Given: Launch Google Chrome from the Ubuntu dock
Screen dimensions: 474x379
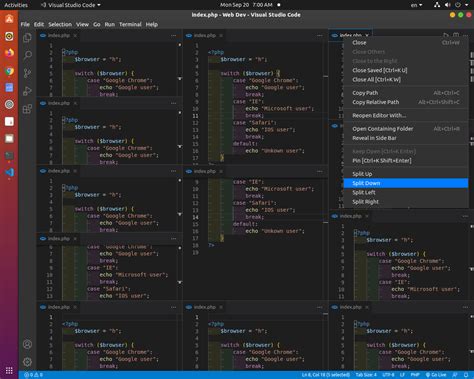Looking at the screenshot, I should (9, 71).
